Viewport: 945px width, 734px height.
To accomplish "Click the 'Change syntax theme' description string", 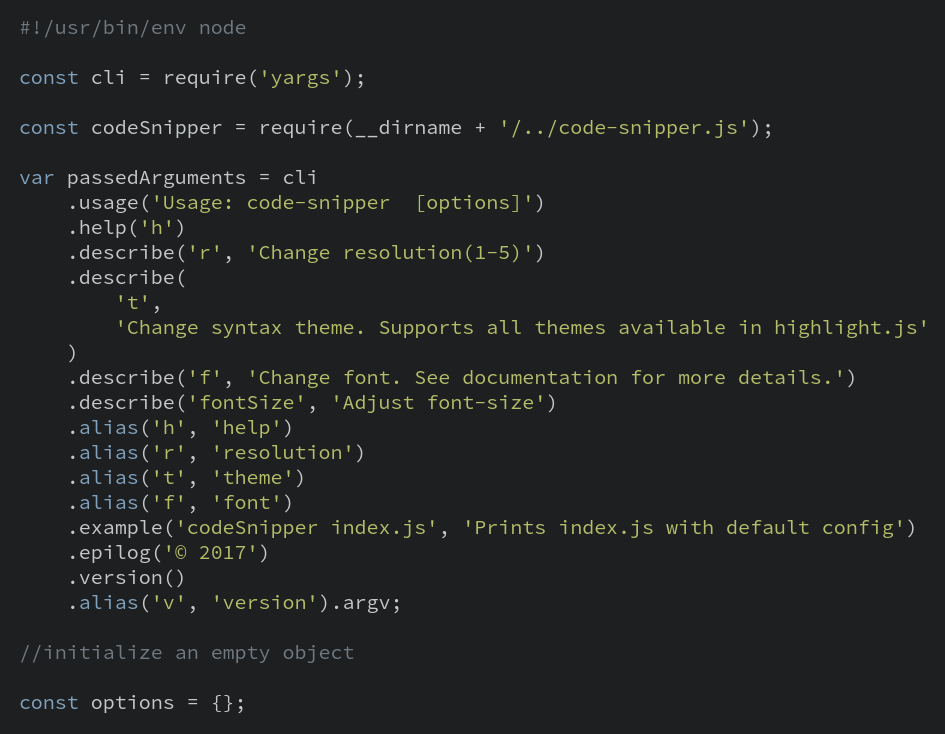I will point(521,328).
